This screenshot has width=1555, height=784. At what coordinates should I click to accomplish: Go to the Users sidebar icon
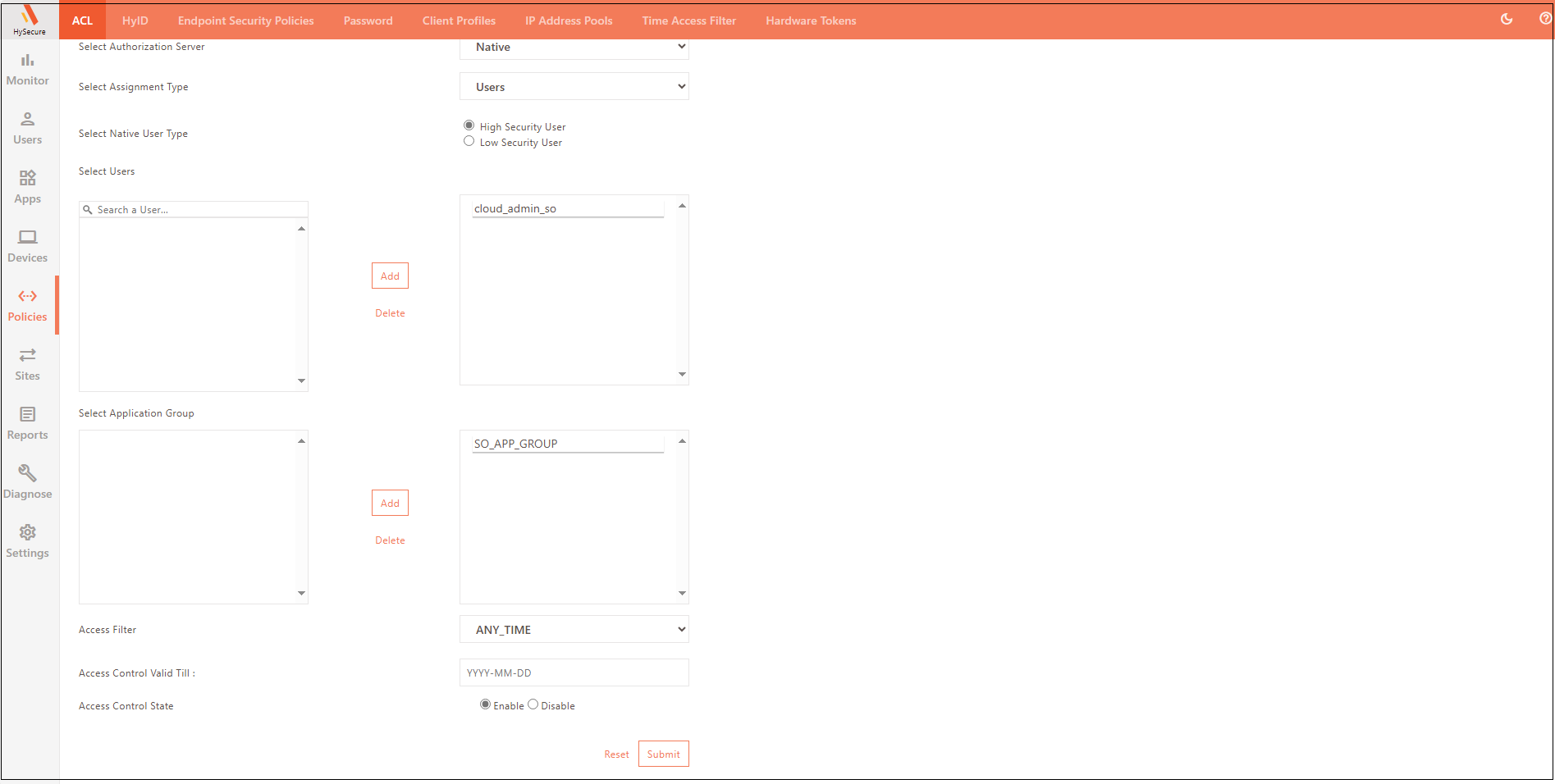(28, 128)
